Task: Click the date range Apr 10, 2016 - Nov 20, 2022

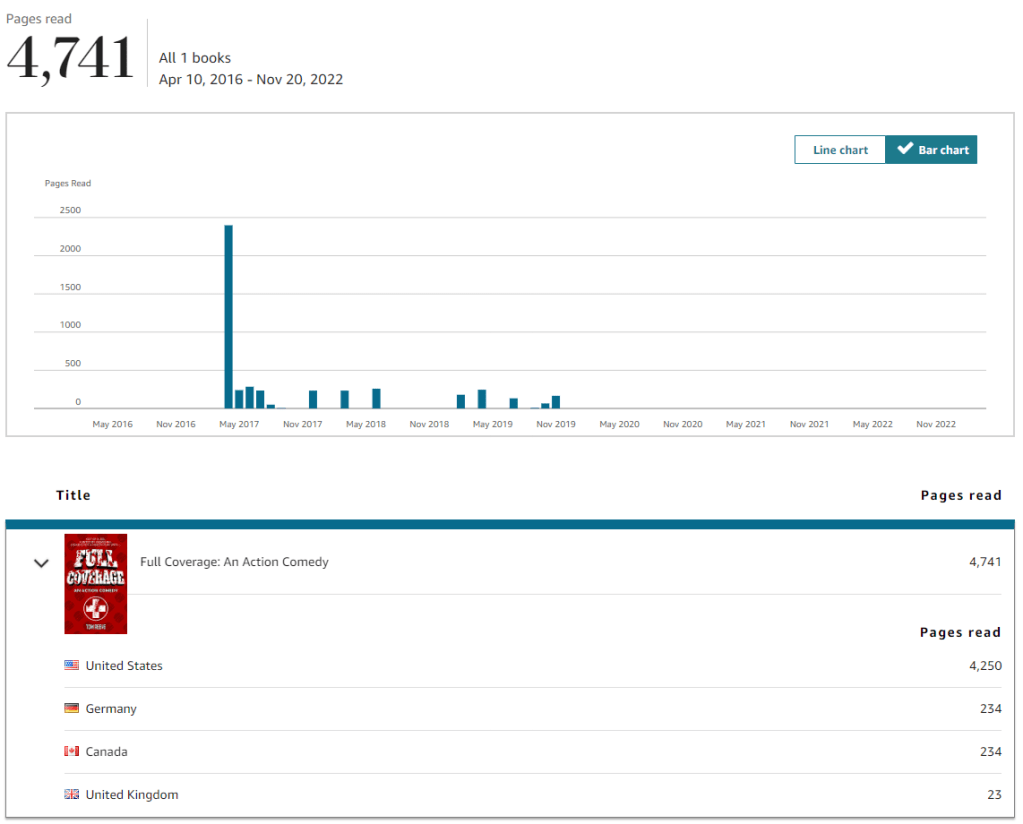Action: click(x=251, y=79)
